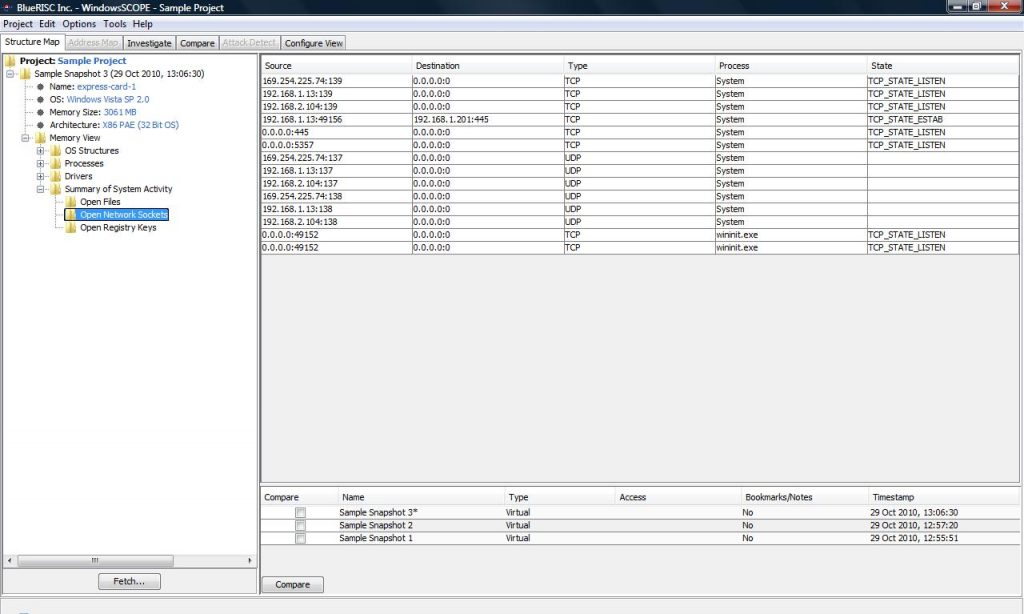Click the Fetch... button
This screenshot has width=1024, height=614.
pos(129,581)
